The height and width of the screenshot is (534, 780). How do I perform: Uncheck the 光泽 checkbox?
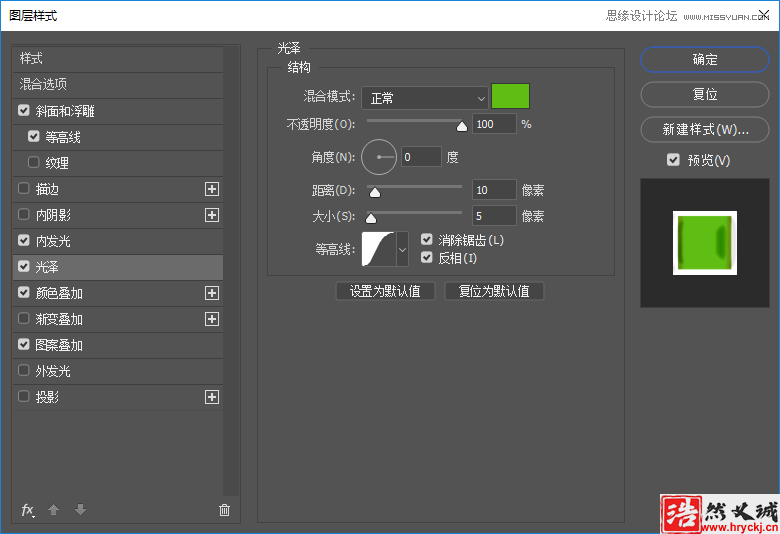pos(24,266)
